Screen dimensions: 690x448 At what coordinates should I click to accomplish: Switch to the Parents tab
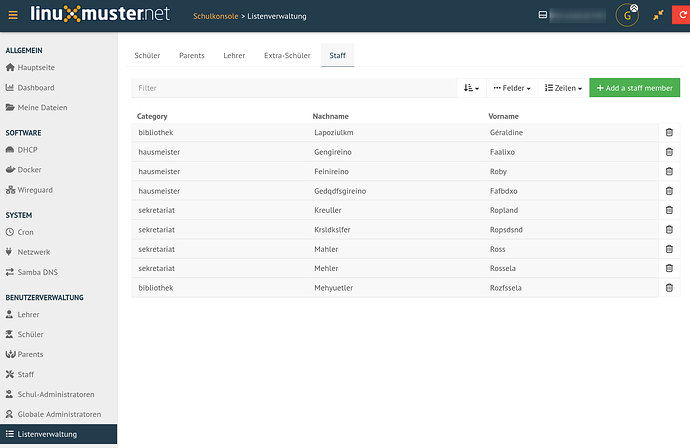coord(191,55)
